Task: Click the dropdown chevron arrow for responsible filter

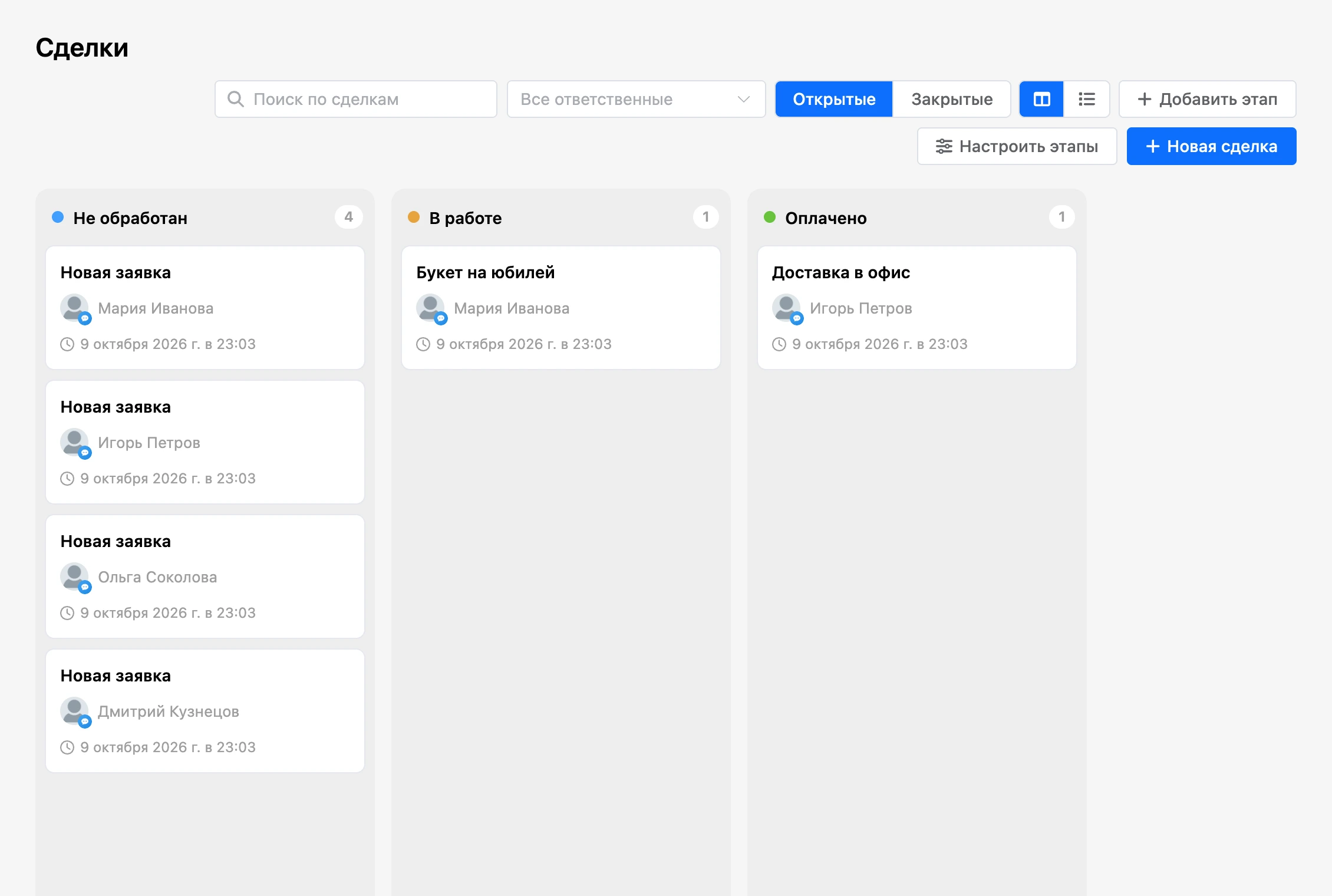Action: 744,99
